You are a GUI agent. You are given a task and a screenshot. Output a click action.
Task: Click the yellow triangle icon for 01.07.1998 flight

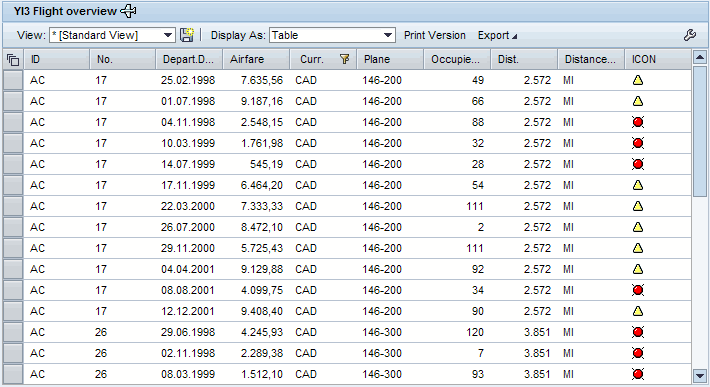pyautogui.click(x=638, y=101)
